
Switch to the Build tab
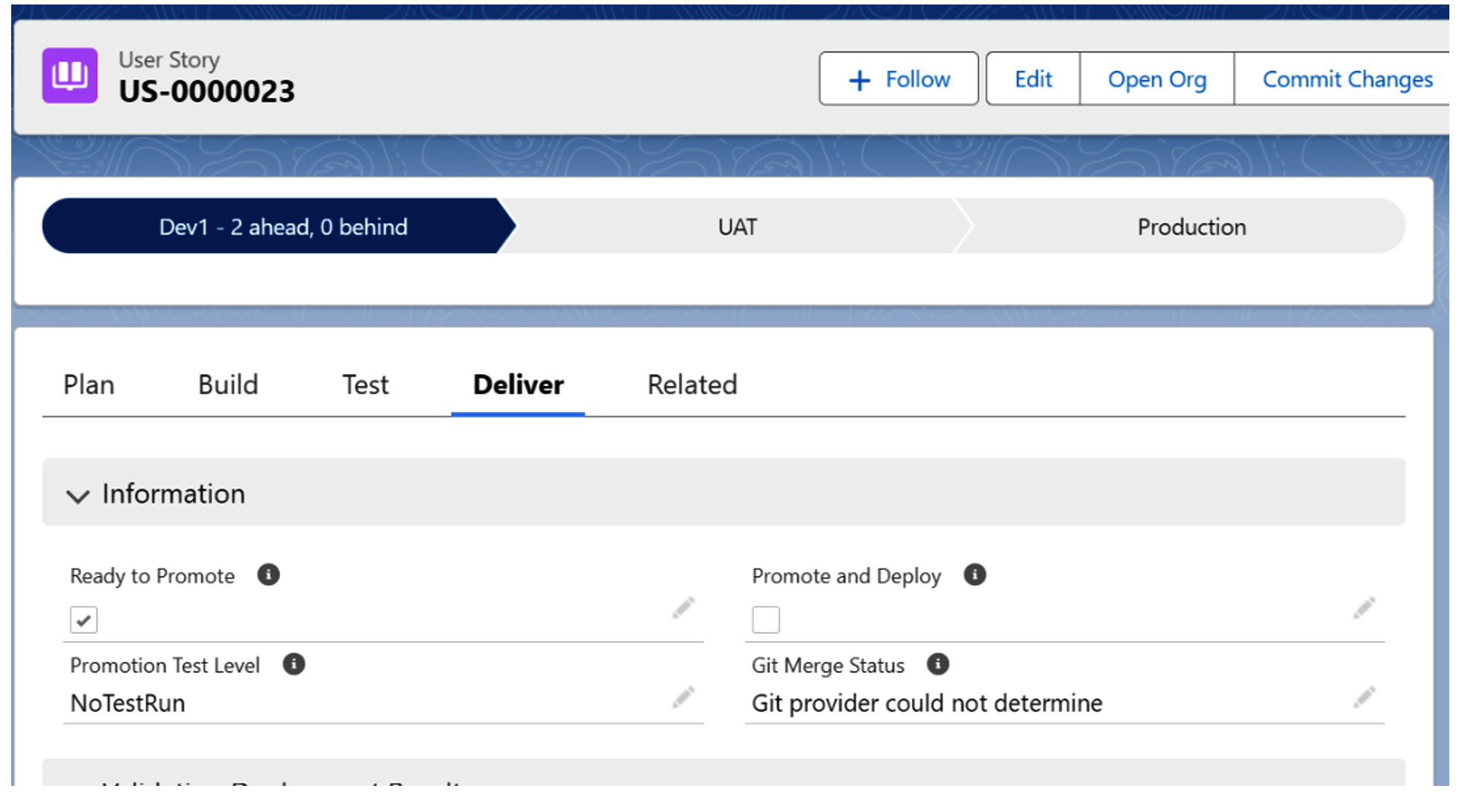click(228, 385)
